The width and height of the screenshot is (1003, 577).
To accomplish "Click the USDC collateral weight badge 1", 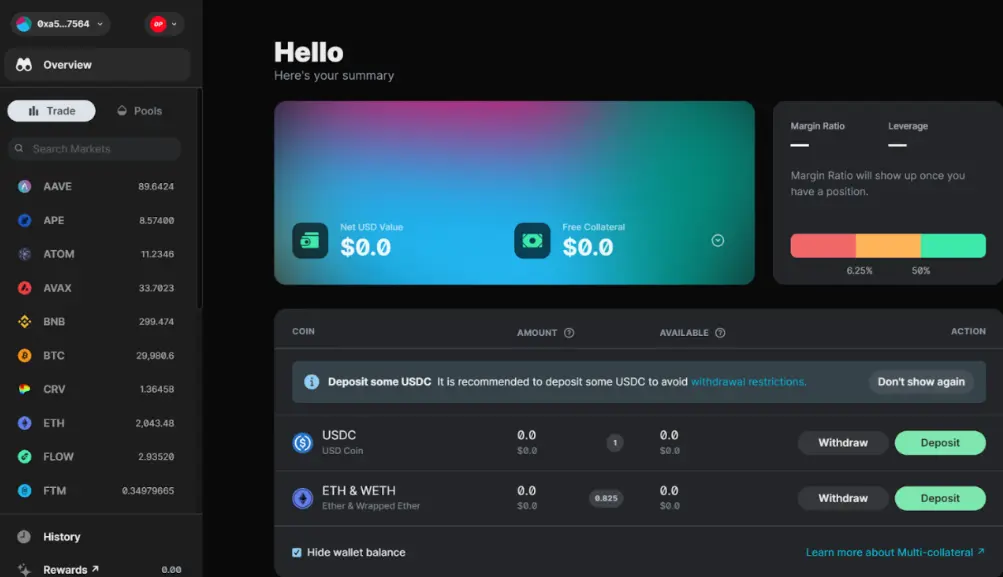I will click(x=615, y=443).
